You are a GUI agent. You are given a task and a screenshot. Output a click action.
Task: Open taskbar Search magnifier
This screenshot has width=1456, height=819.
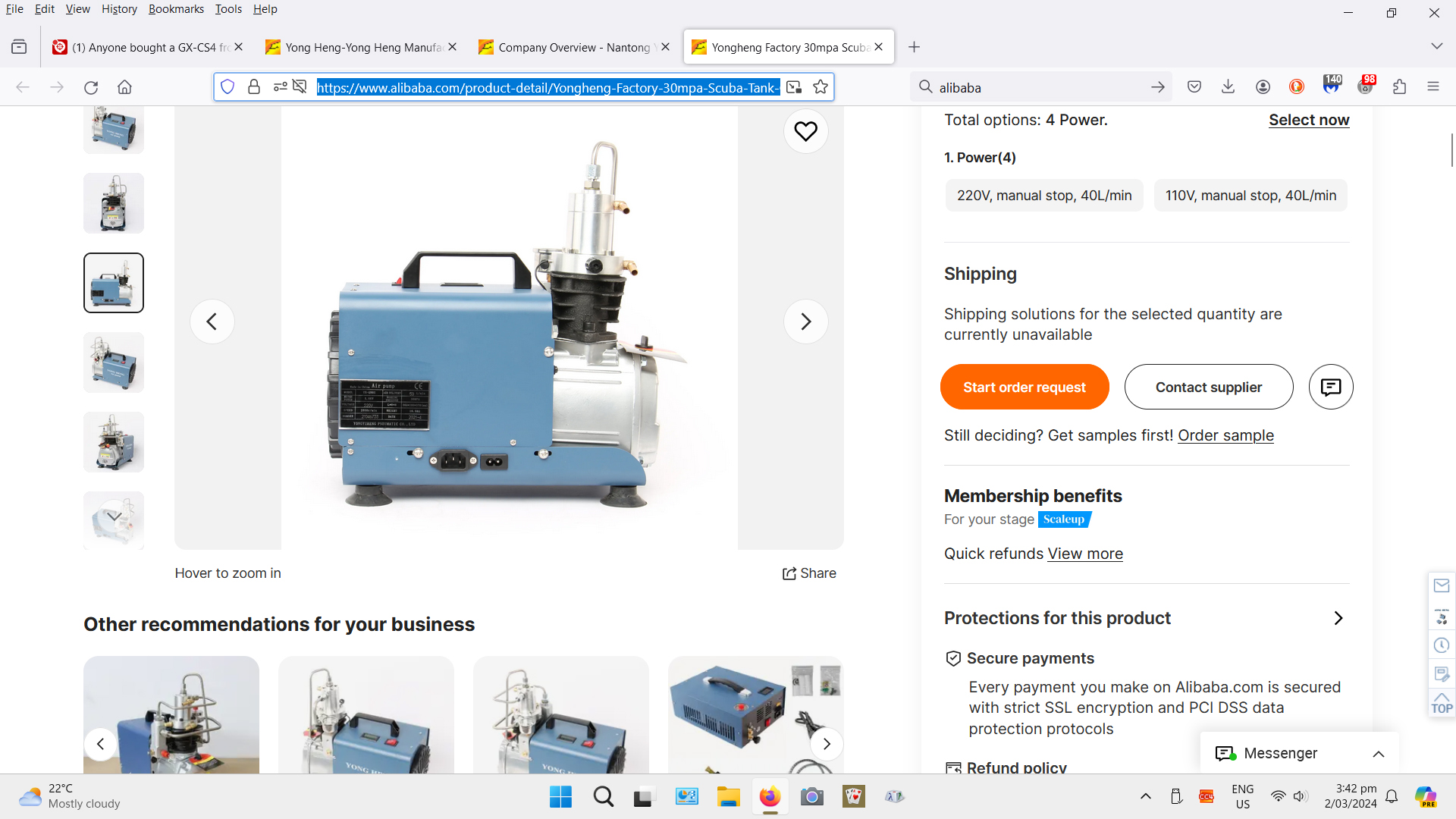click(x=604, y=797)
